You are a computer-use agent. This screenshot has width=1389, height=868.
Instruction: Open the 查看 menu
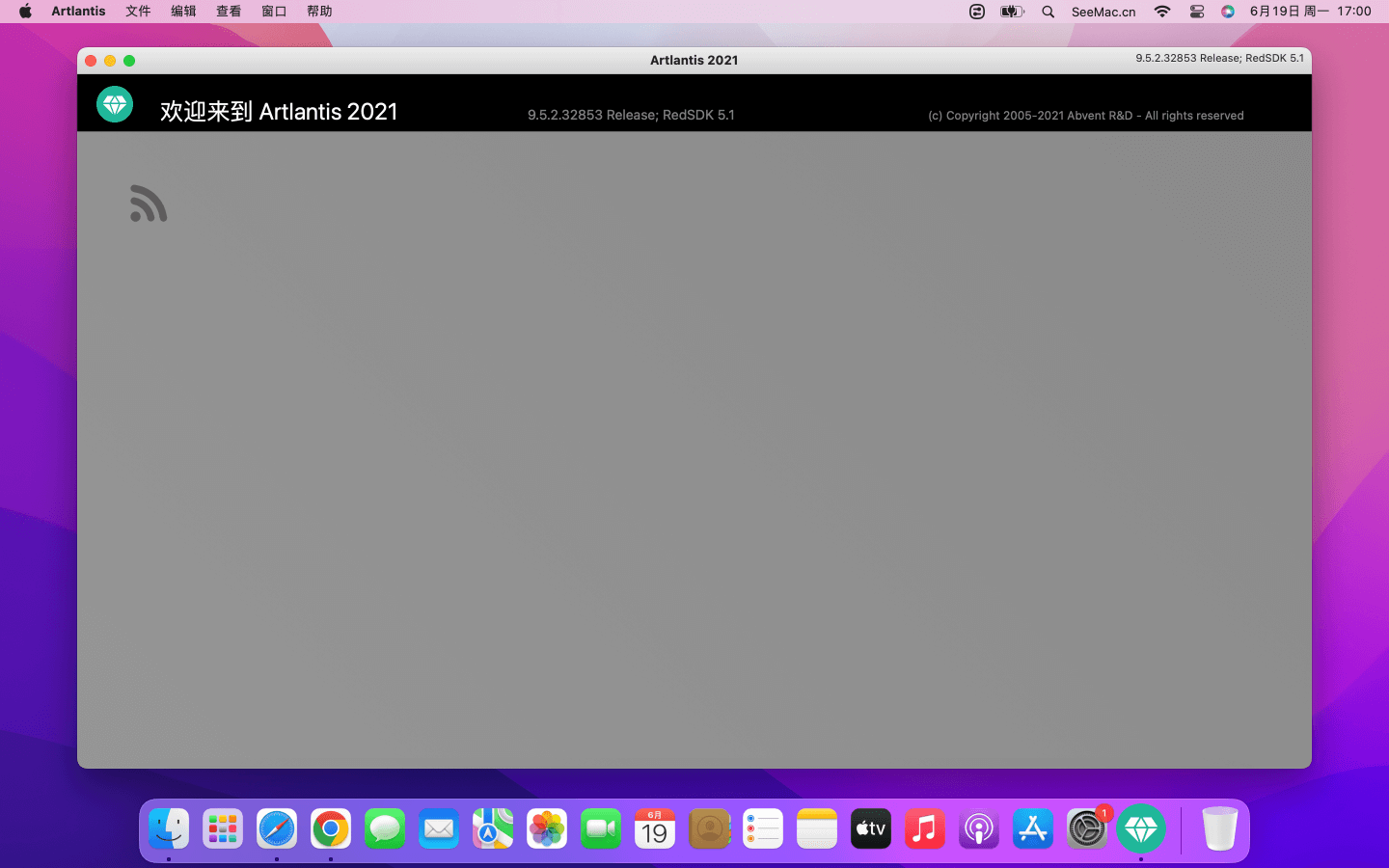click(x=229, y=12)
